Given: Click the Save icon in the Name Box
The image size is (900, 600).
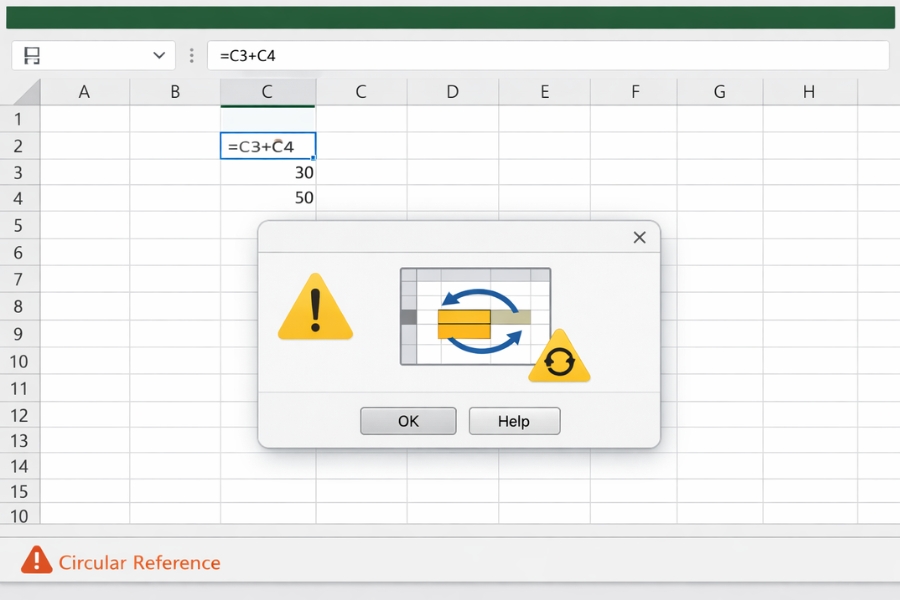Looking at the screenshot, I should coord(30,55).
